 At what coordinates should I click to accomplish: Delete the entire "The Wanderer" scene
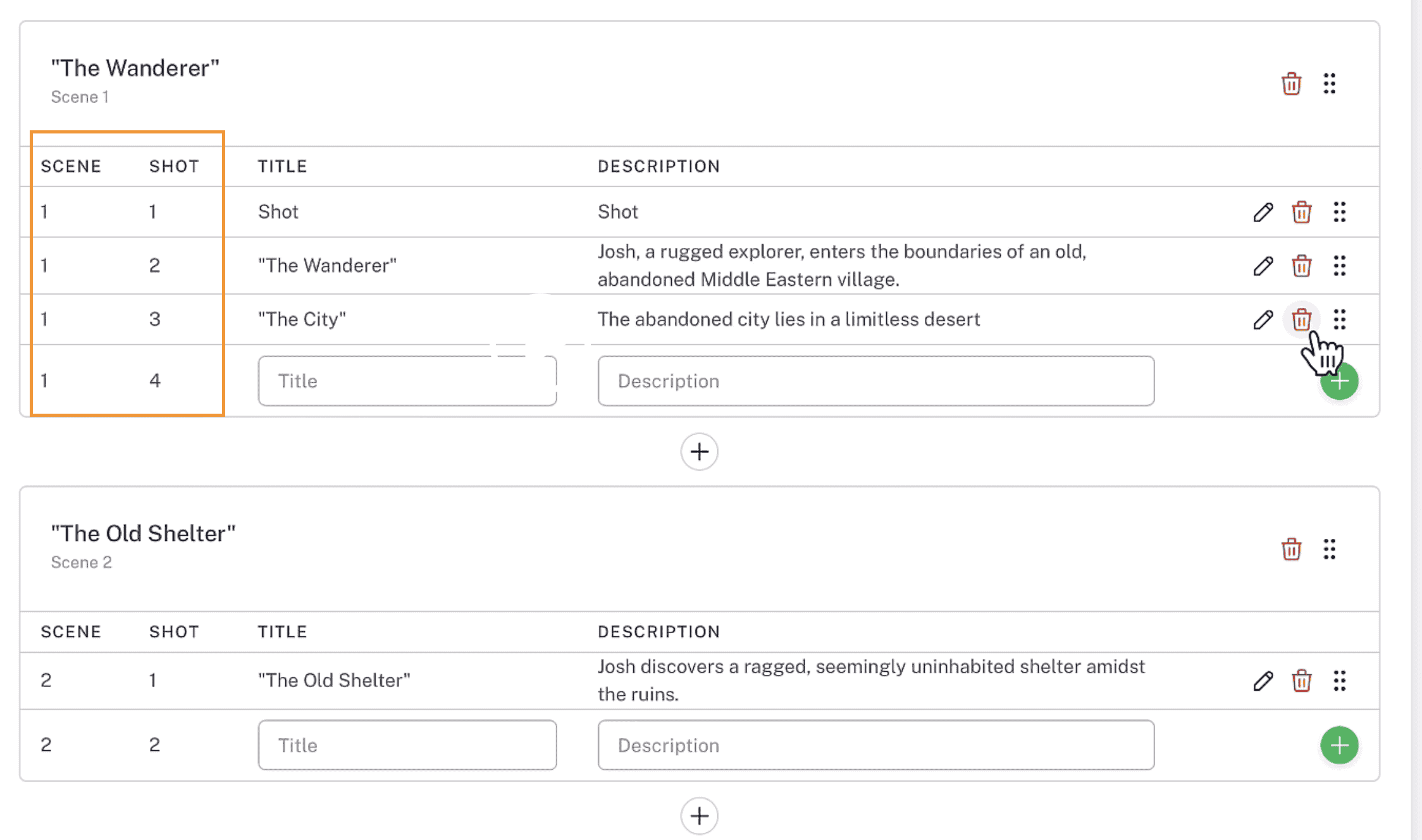(x=1291, y=83)
